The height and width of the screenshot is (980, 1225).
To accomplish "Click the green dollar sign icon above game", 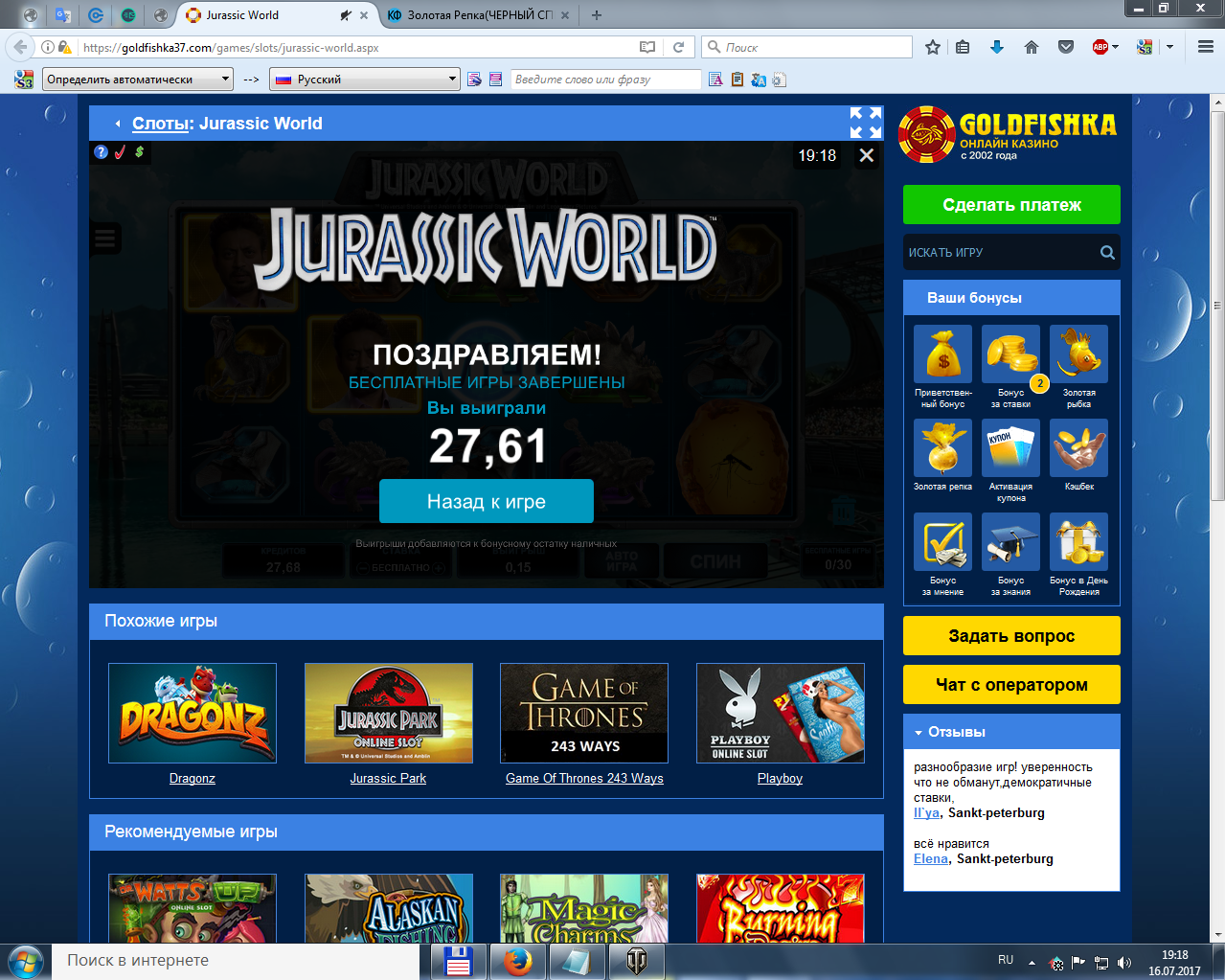I will point(140,152).
